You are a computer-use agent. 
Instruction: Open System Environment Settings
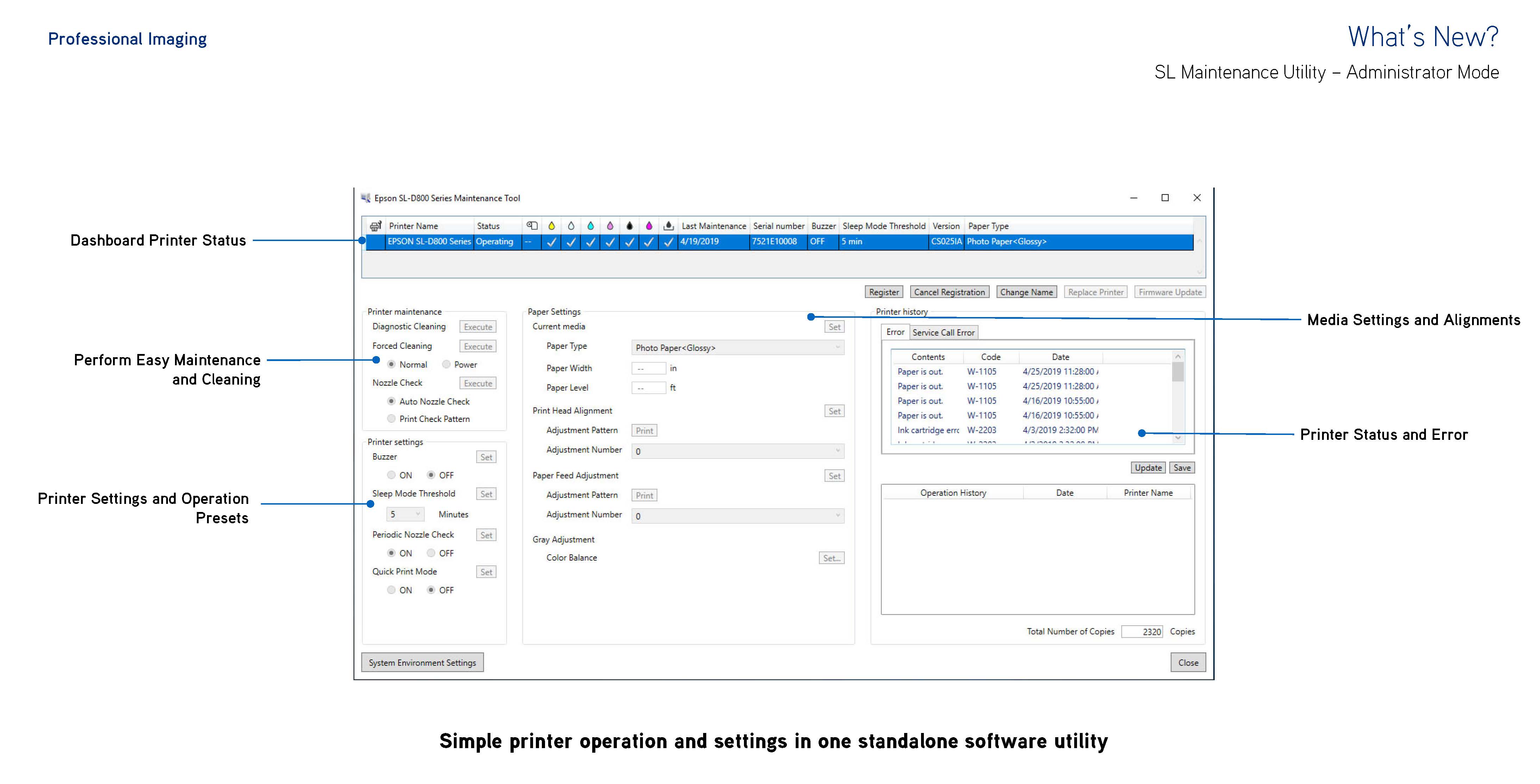click(x=422, y=663)
